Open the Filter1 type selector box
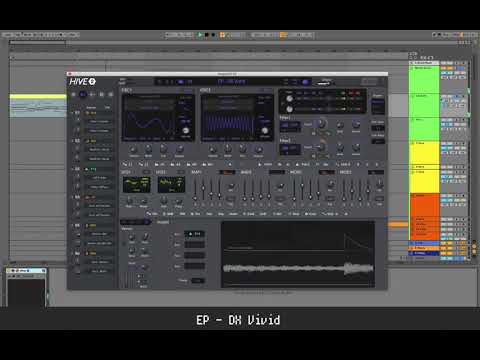Screen dimensions: 480x360 (290, 126)
